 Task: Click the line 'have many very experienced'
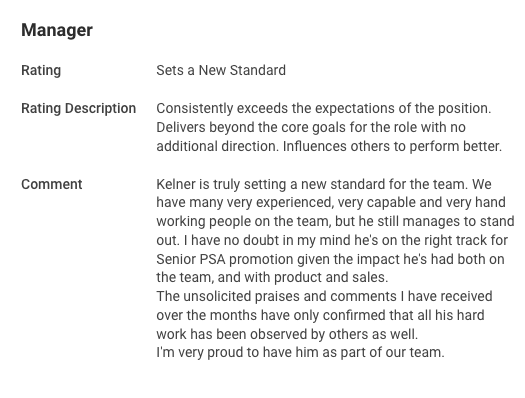tap(331, 203)
